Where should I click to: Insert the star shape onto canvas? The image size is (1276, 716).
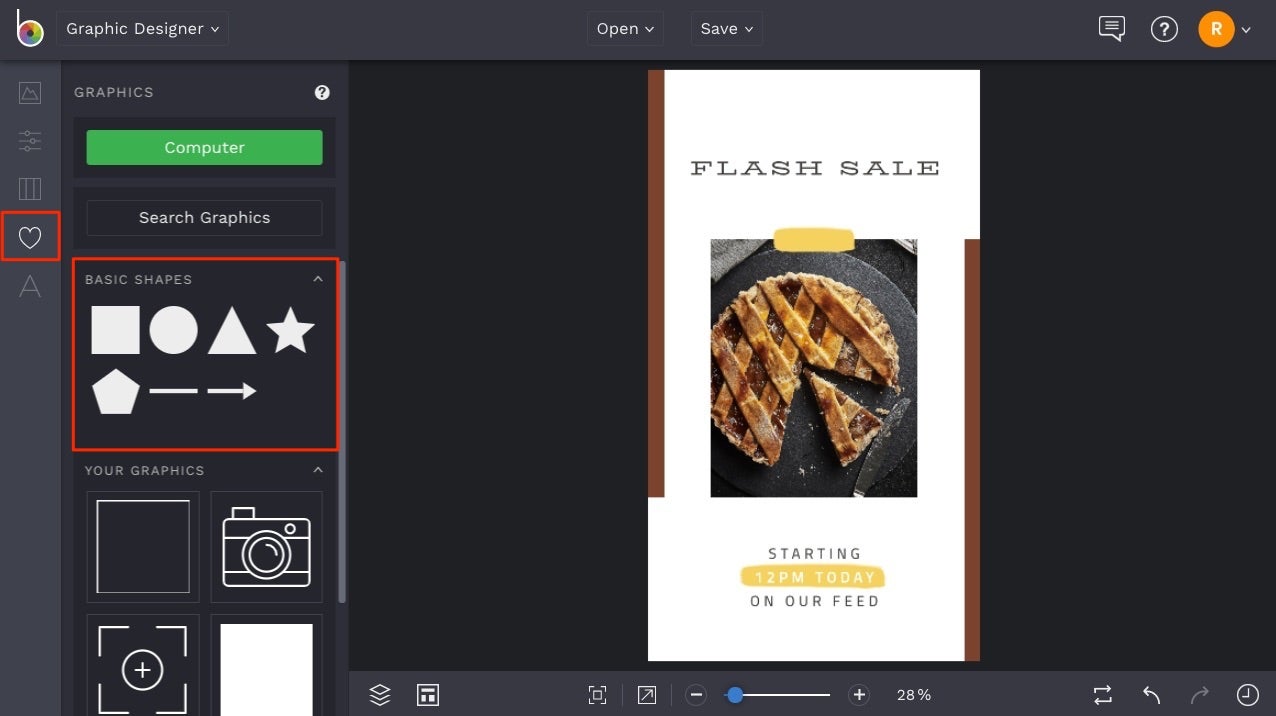291,330
